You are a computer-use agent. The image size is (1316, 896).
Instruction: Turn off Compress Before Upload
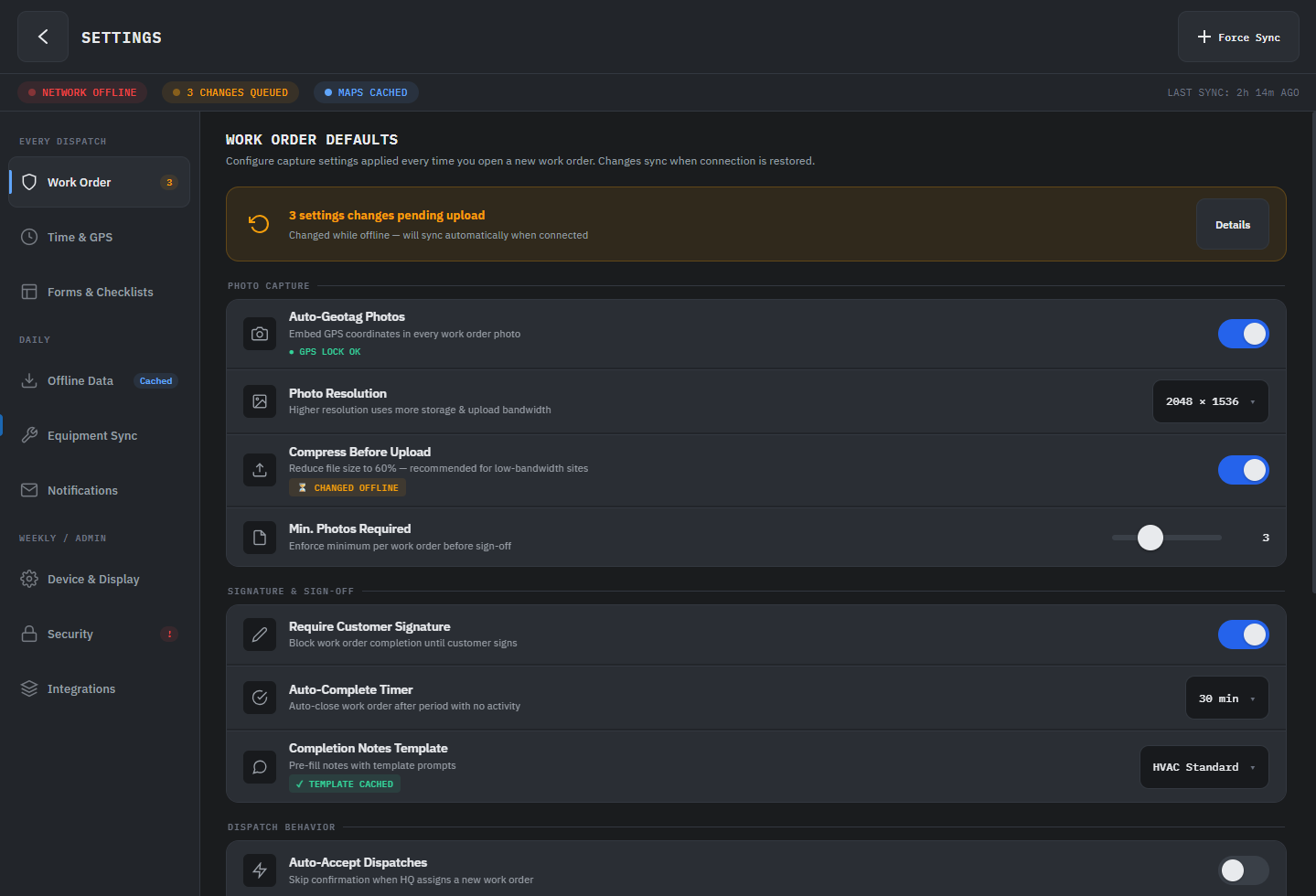1243,469
